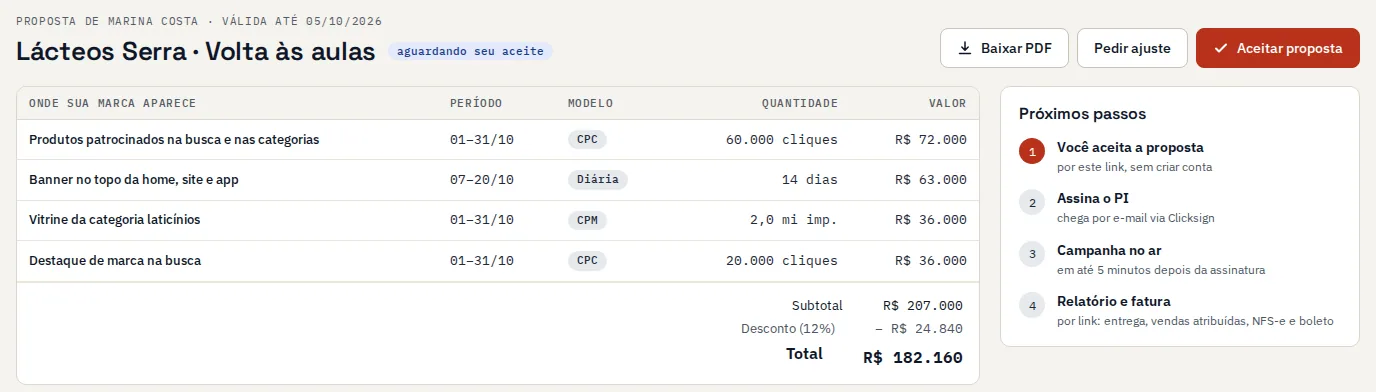
Task: Click the '14 dias' quantity
Action: 810,180
